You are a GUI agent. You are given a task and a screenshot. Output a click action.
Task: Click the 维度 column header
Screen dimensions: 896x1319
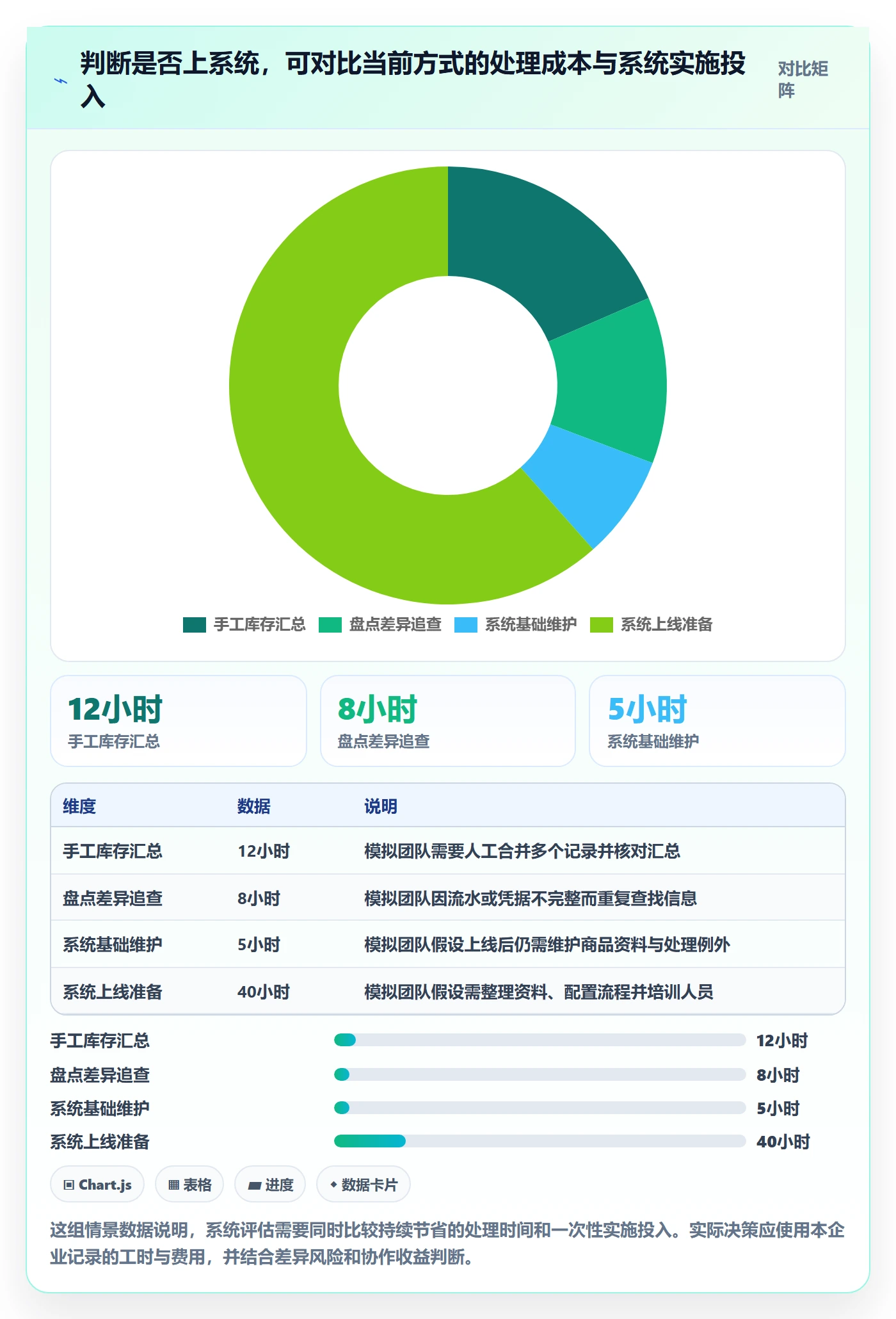(x=79, y=806)
